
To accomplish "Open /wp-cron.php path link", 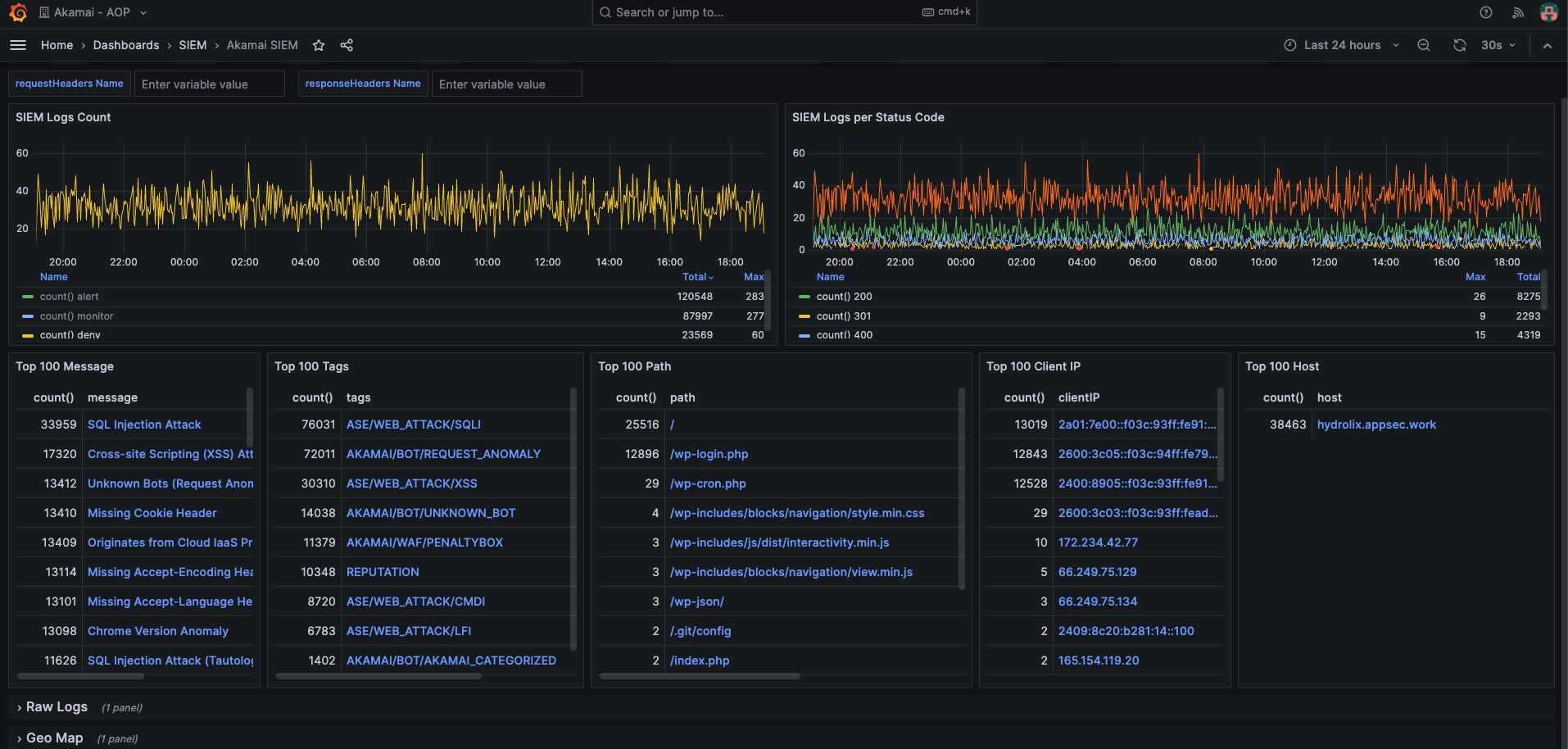I will click(708, 483).
